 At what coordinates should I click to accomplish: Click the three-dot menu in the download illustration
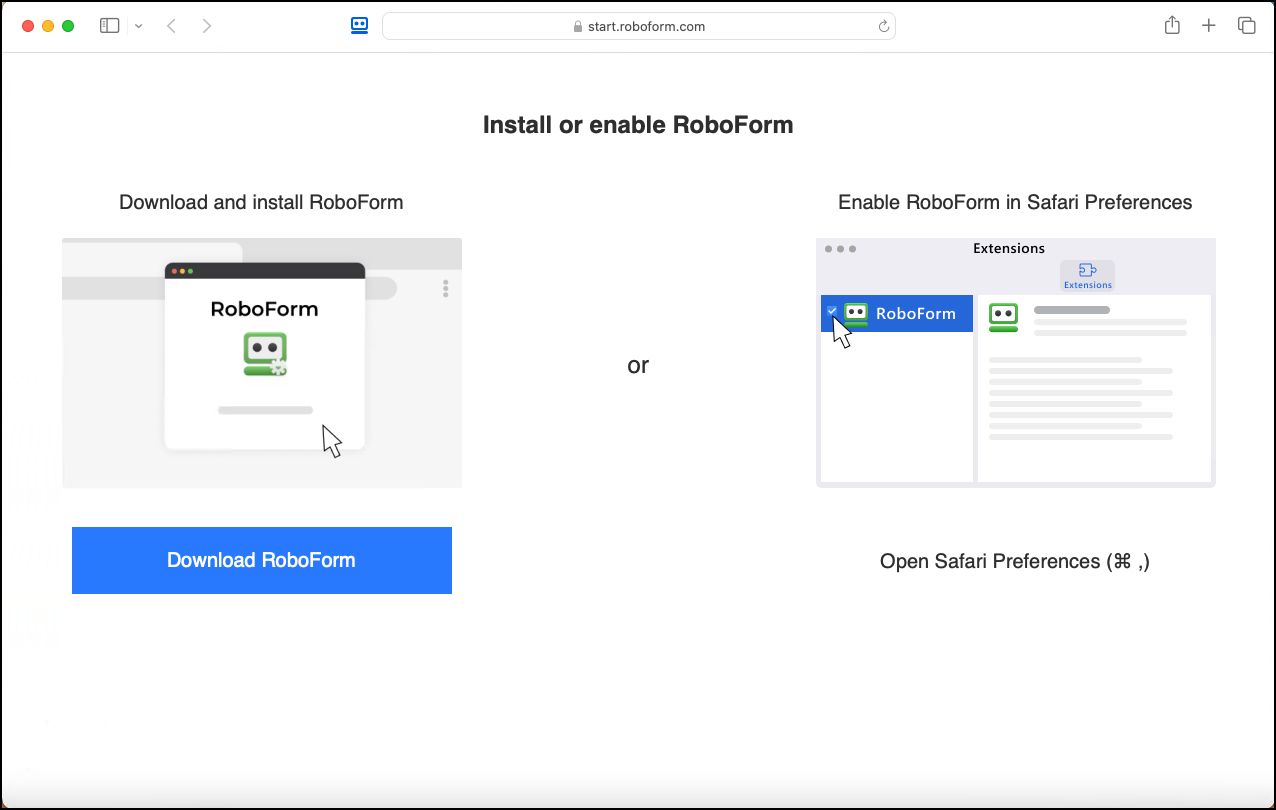tap(445, 288)
